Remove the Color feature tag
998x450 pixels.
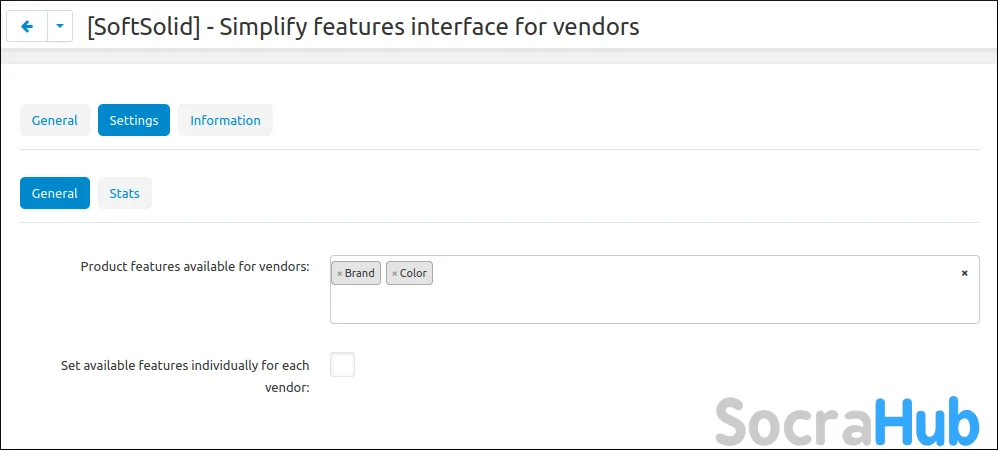coord(394,273)
